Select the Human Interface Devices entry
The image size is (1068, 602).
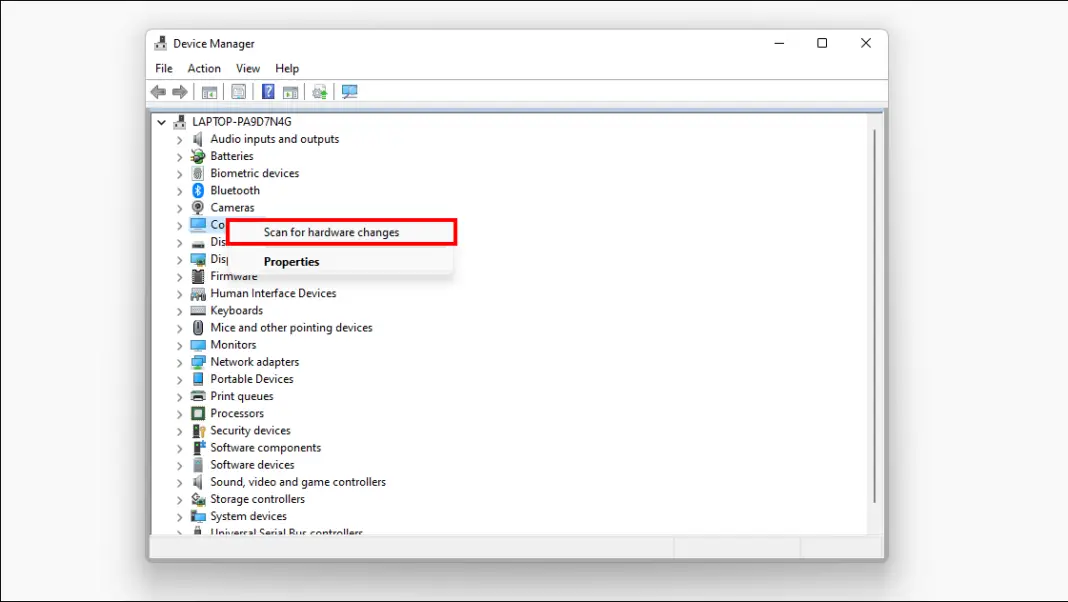pos(273,293)
